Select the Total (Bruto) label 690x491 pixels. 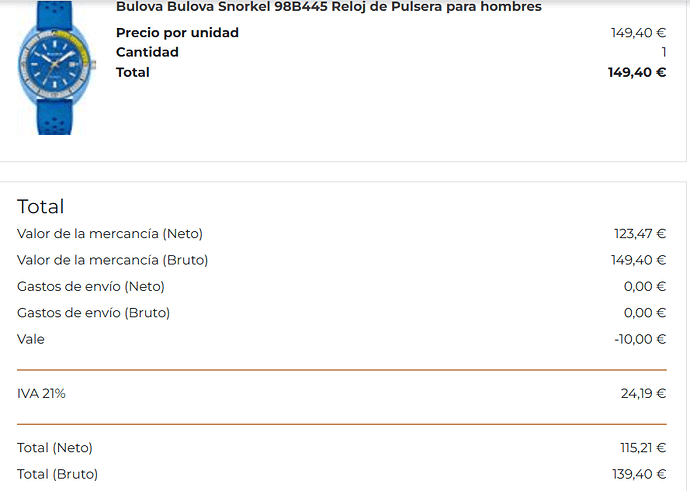58,474
